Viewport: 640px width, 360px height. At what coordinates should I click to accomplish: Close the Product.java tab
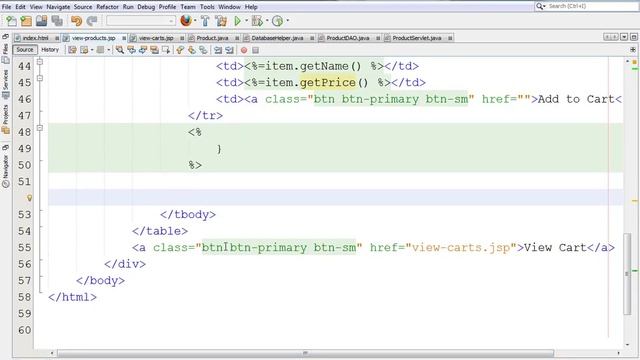tap(237, 38)
